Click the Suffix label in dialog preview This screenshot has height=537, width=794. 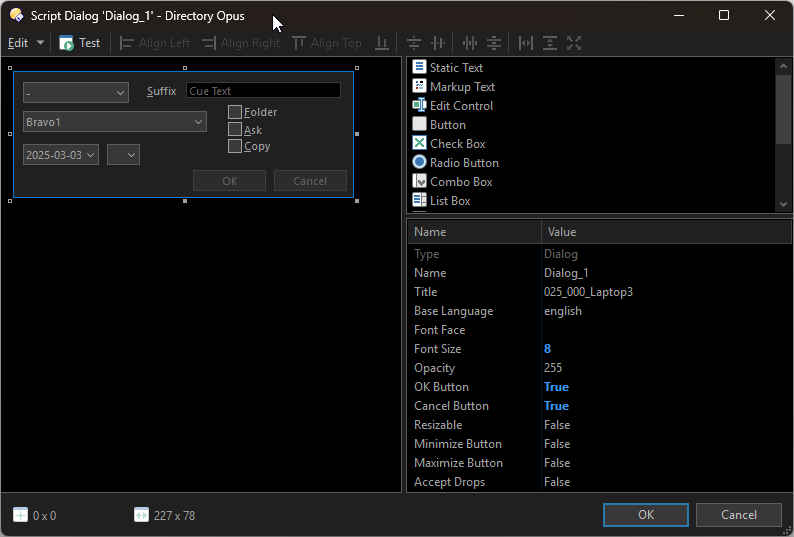(x=162, y=91)
